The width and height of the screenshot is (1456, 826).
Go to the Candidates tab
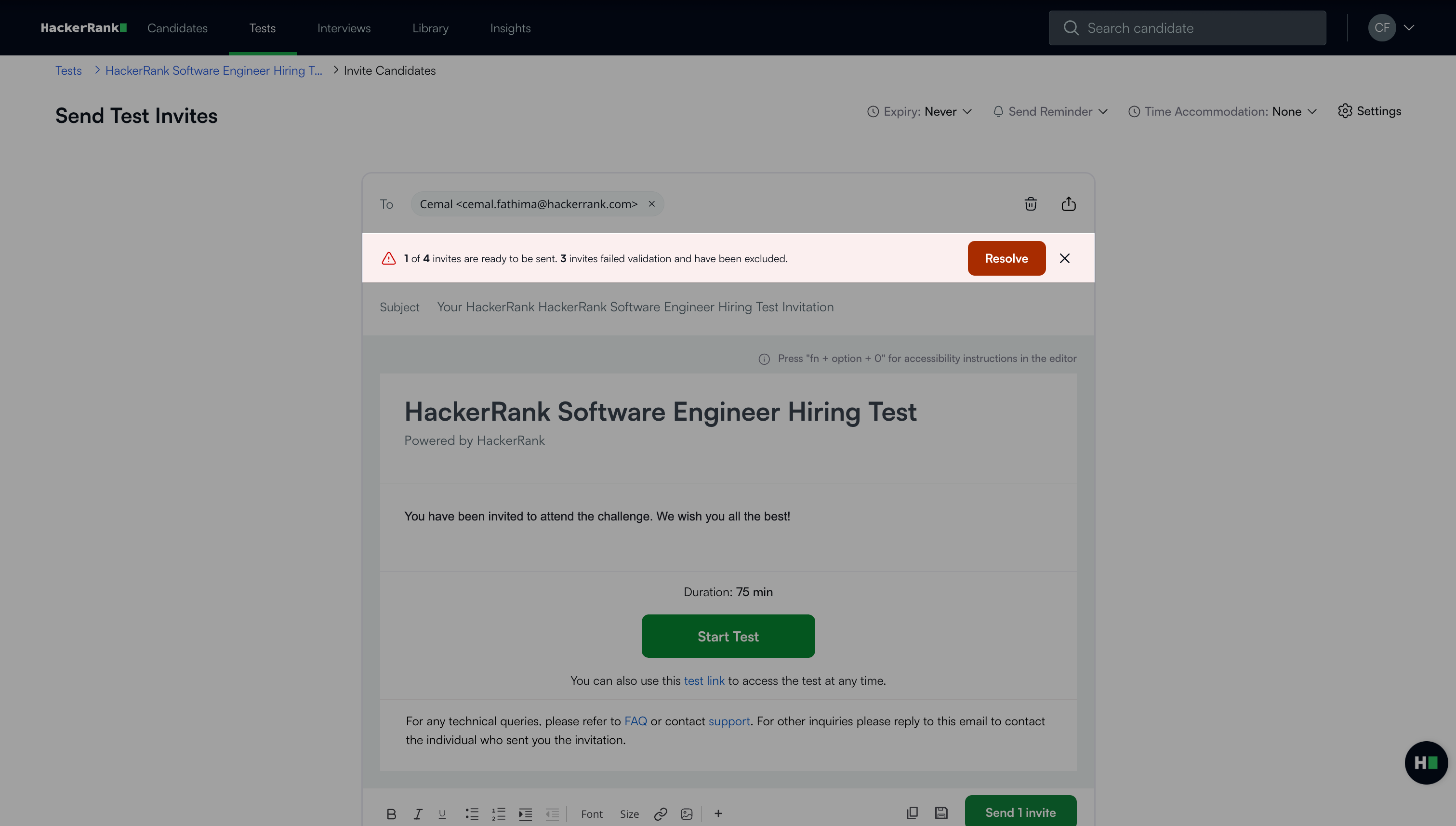click(x=177, y=28)
